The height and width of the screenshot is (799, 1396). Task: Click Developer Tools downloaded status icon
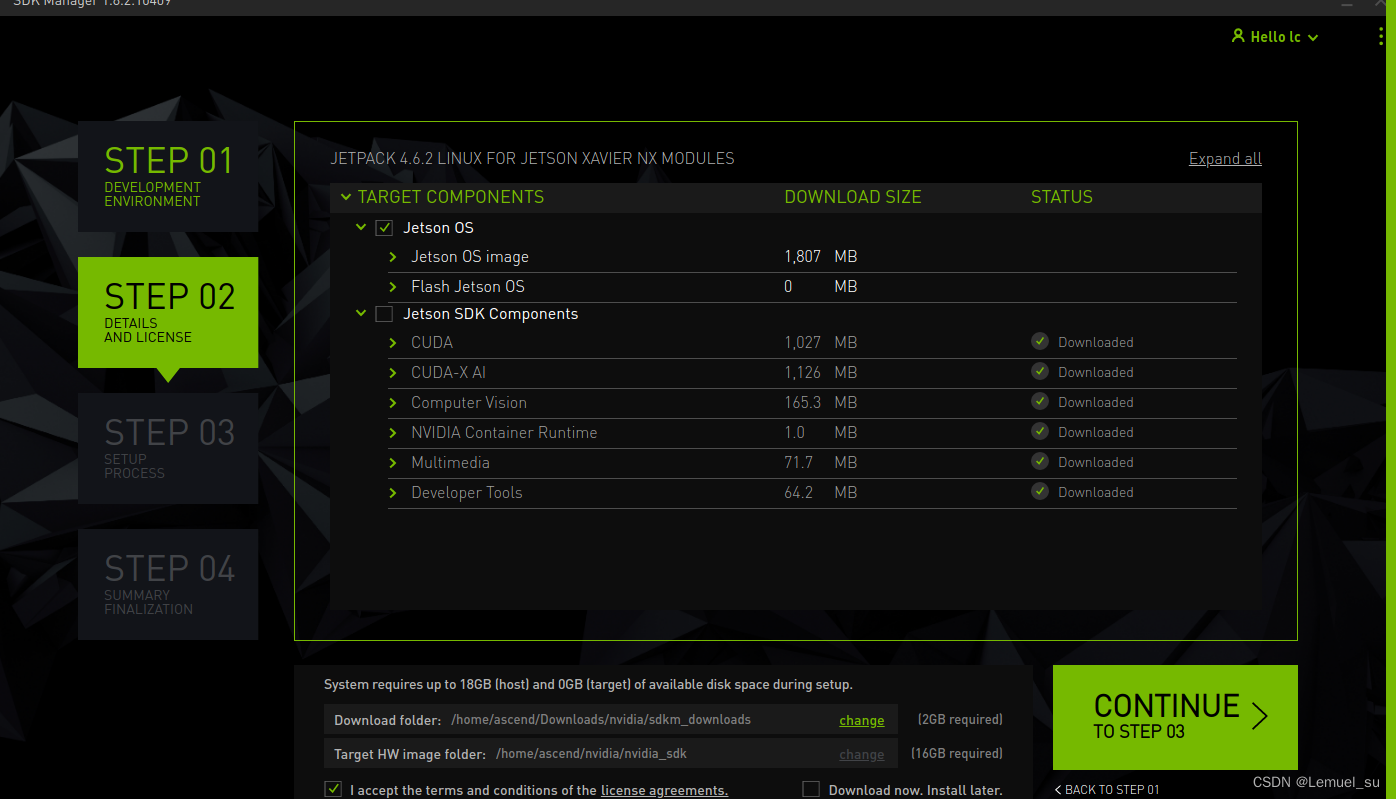coord(1040,491)
